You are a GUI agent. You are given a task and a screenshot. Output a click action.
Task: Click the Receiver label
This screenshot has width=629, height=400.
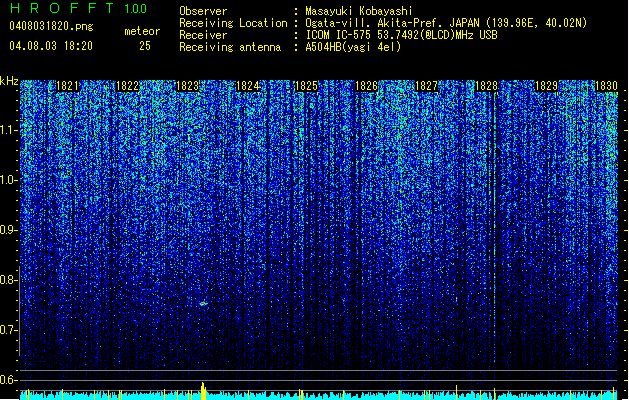click(x=203, y=35)
